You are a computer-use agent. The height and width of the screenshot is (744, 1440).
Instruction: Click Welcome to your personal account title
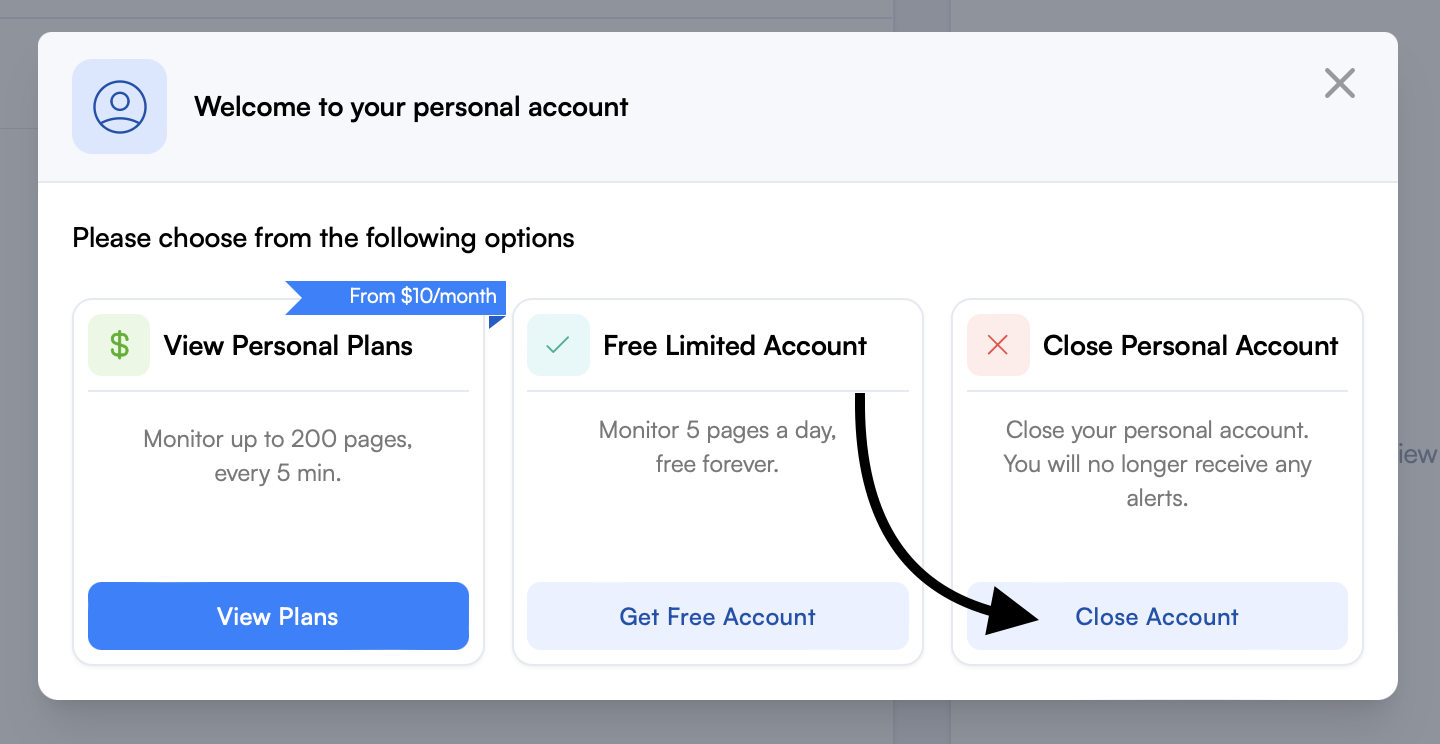pos(411,107)
